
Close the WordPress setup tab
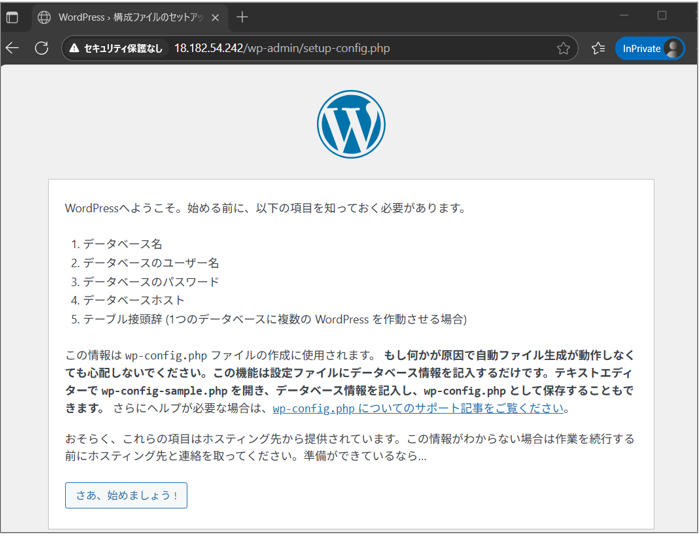[x=215, y=17]
